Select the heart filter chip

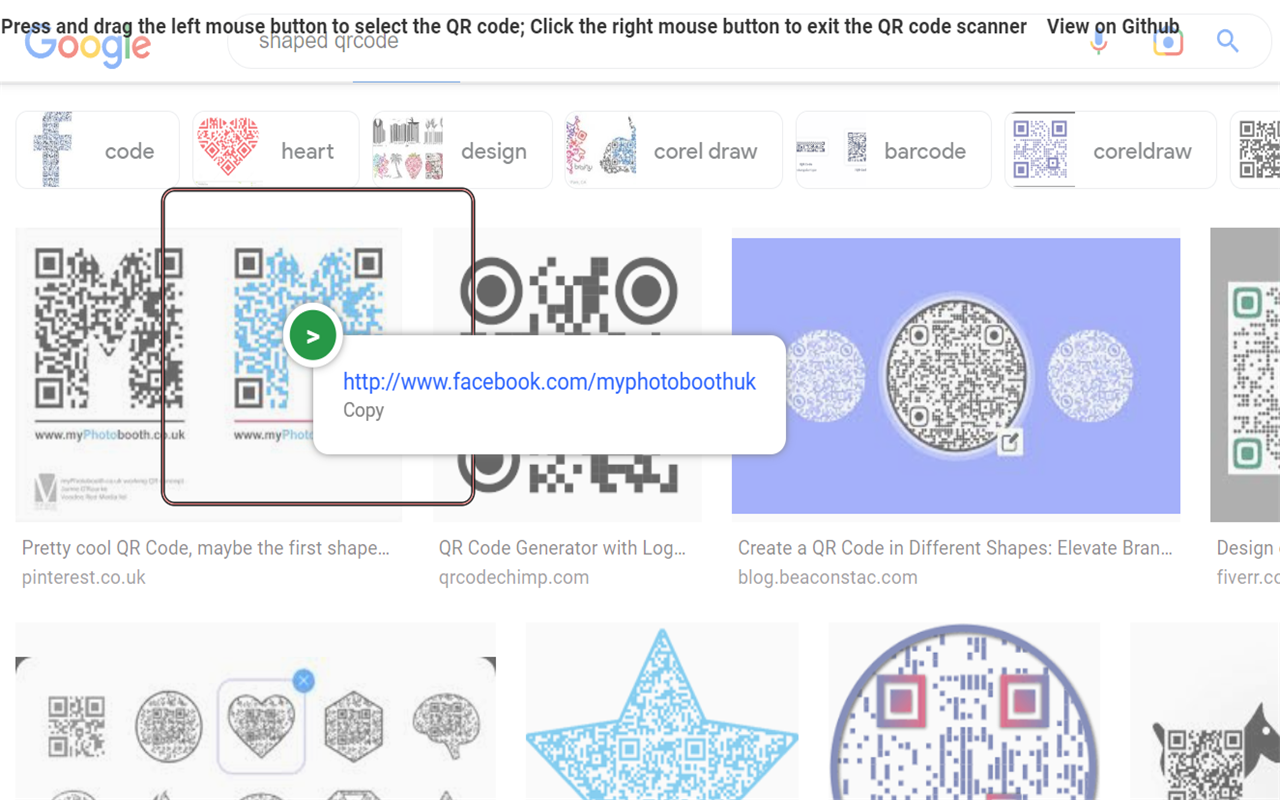[x=276, y=150]
